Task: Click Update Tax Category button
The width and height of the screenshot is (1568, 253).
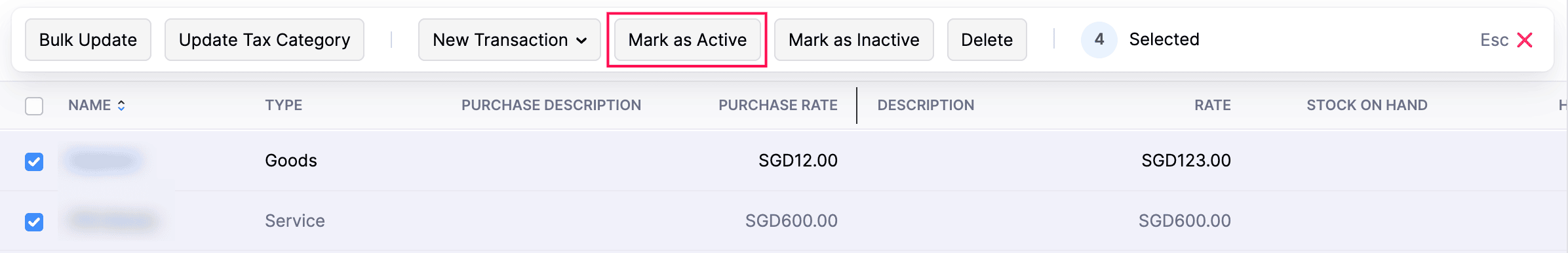Action: [x=264, y=40]
